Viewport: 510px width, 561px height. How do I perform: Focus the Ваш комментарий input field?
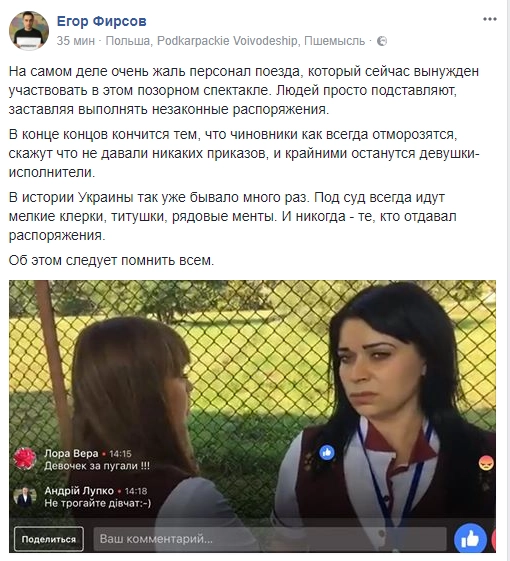[270, 538]
